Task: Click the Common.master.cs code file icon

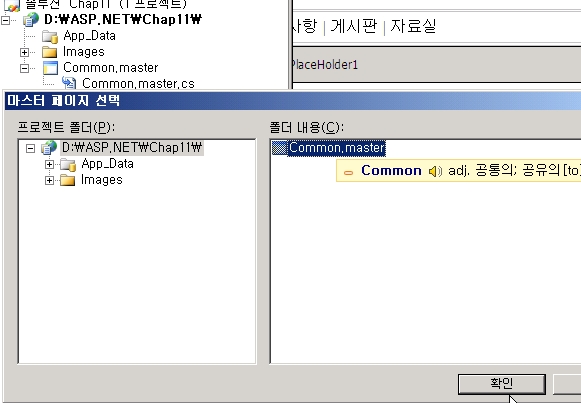Action: coord(69,83)
